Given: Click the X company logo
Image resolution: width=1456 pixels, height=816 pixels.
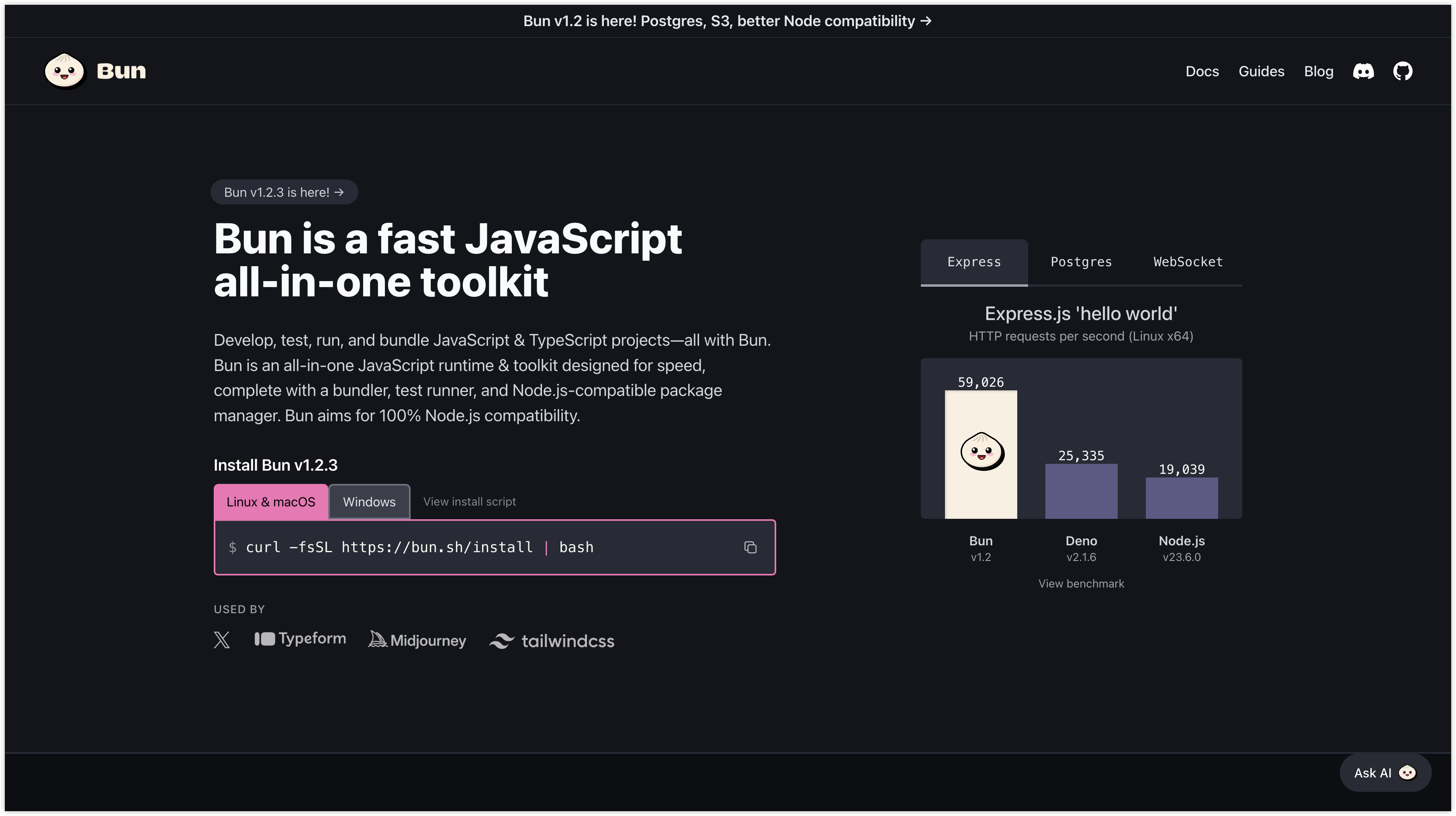Looking at the screenshot, I should (222, 640).
